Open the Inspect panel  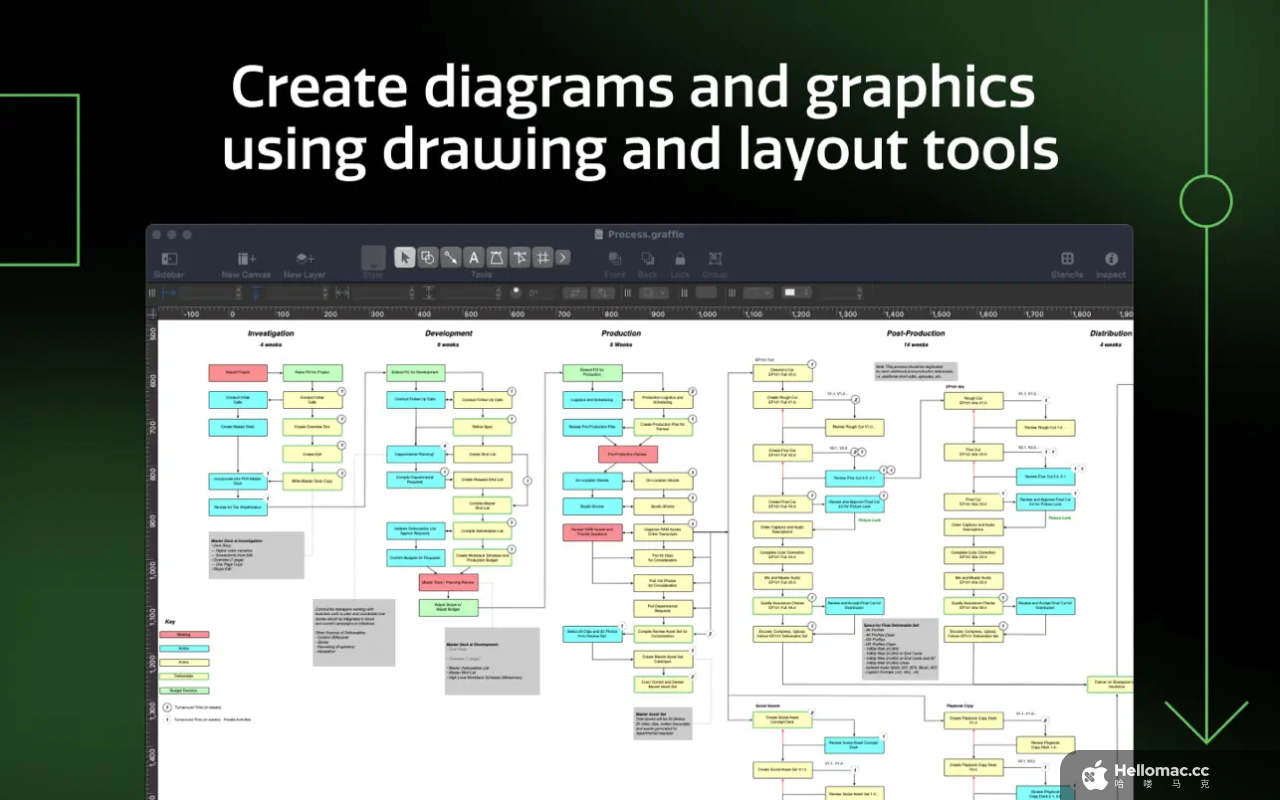[1111, 259]
